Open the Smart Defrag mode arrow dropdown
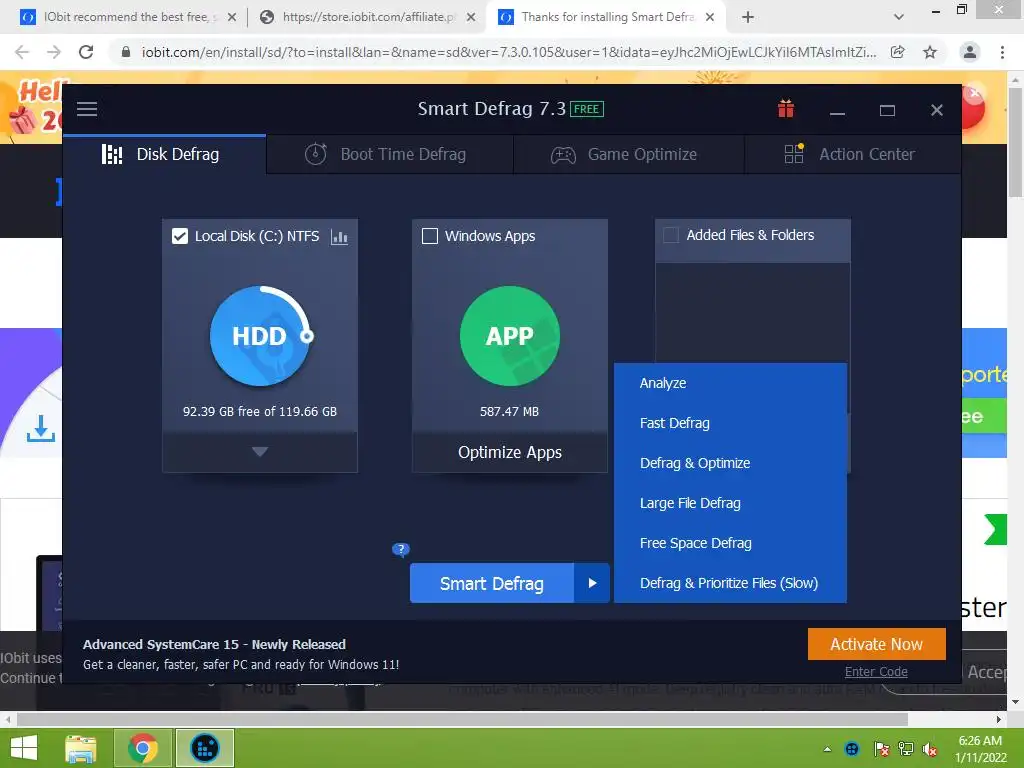Viewport: 1024px width, 768px height. click(592, 583)
